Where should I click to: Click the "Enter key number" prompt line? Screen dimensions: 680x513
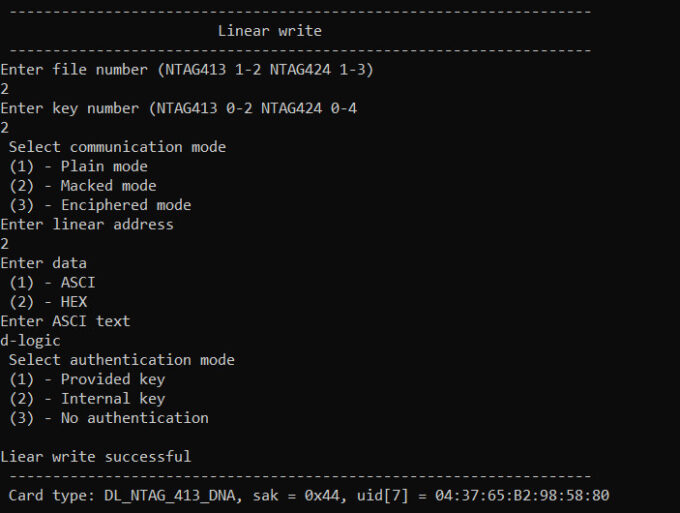click(x=178, y=108)
